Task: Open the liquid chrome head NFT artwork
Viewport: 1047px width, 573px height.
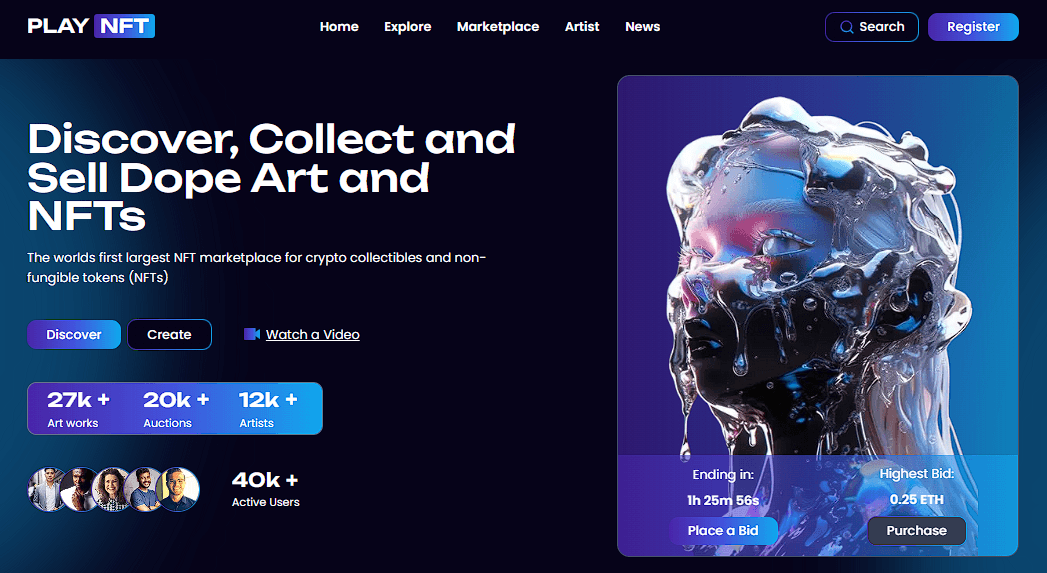Action: tap(818, 267)
